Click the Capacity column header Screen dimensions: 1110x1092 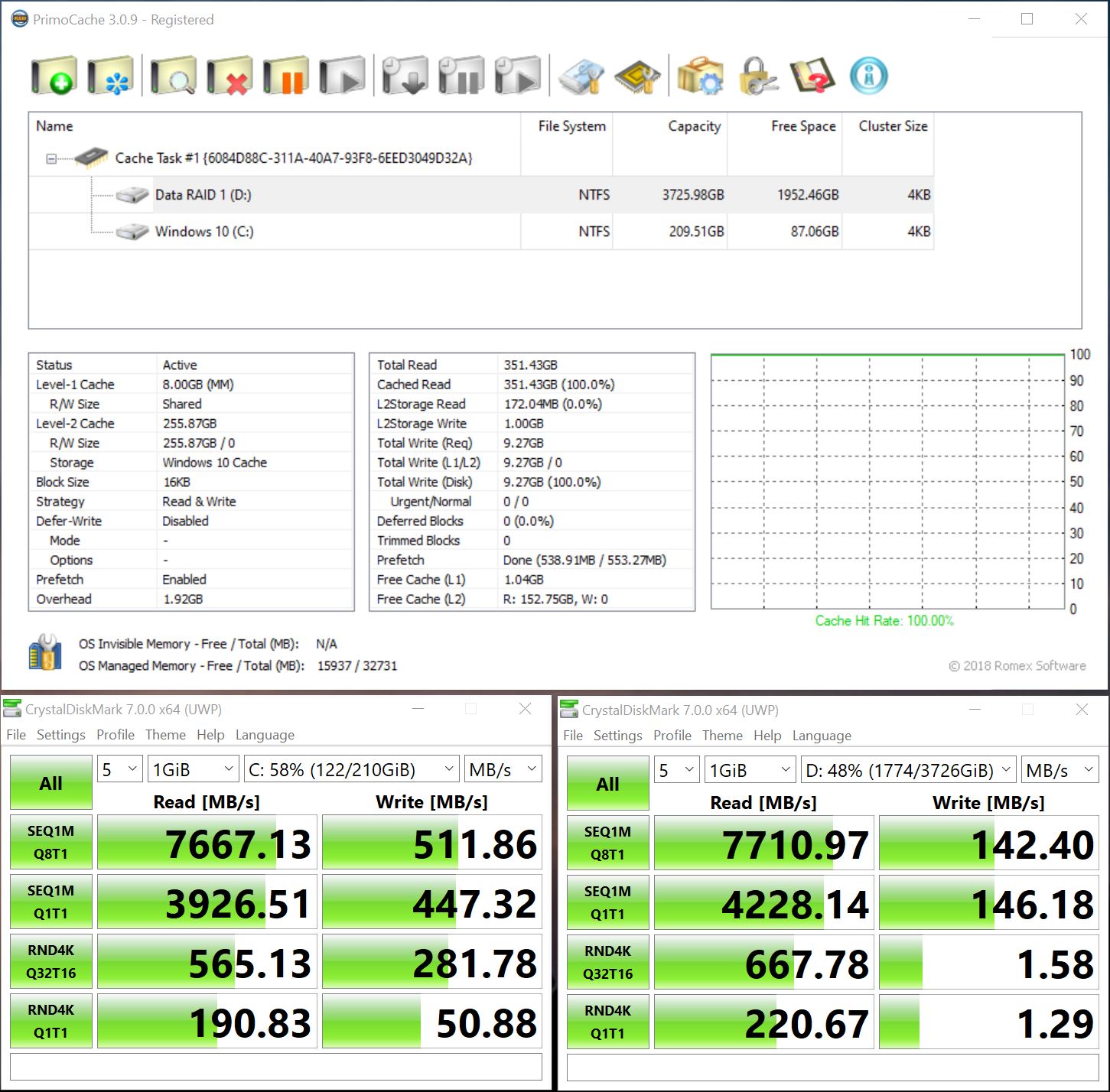[670, 126]
